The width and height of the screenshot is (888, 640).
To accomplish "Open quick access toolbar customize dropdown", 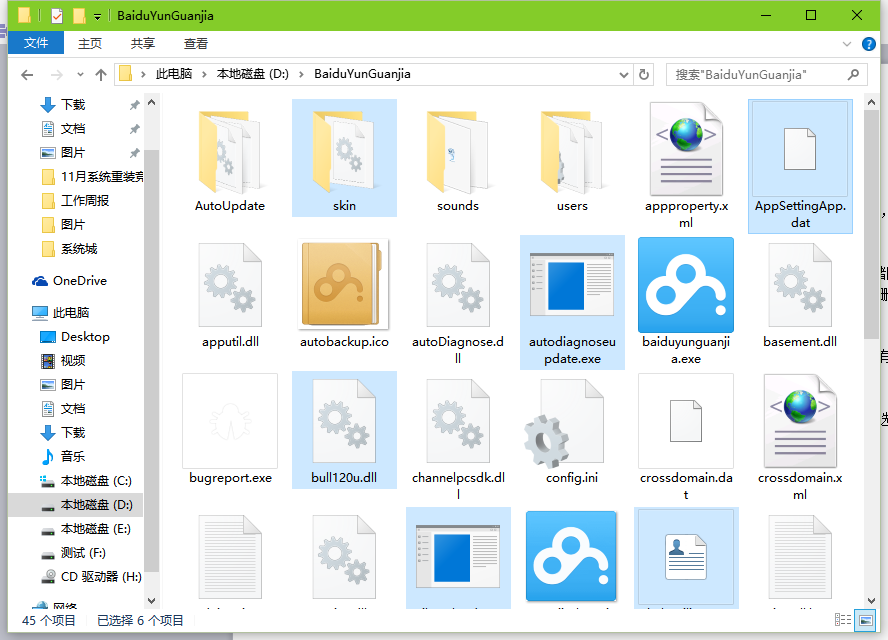I will (97, 17).
